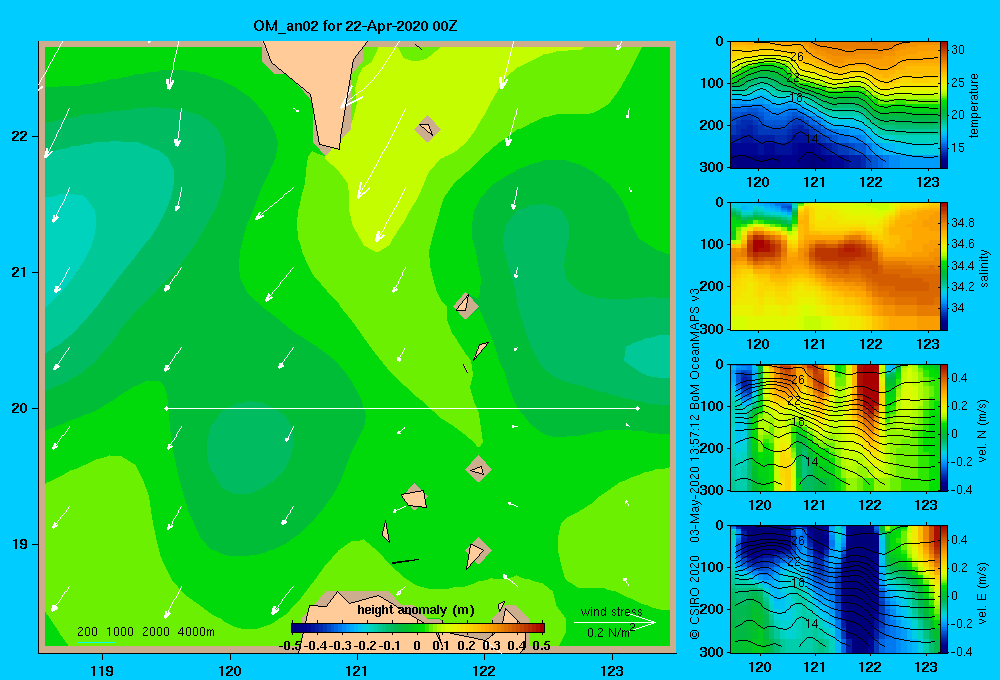Screen dimensions: 1000x680
Task: Click the "34.8" tick on salinity scale
Action: 963,223
